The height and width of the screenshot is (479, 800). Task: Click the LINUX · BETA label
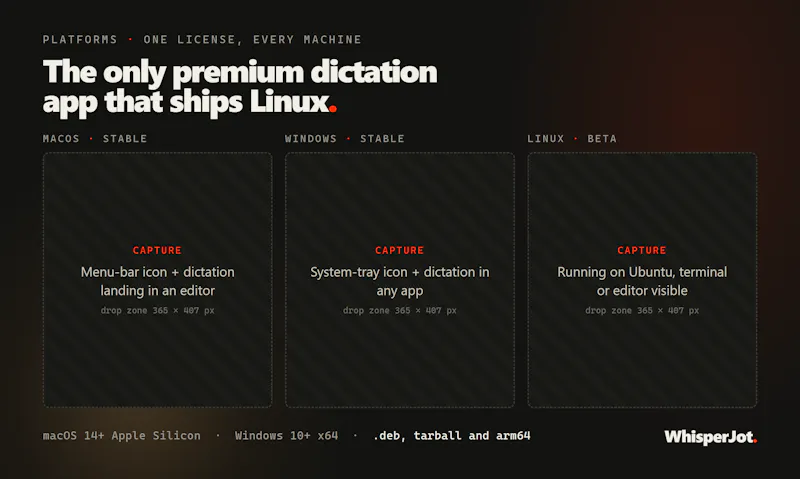pos(572,139)
